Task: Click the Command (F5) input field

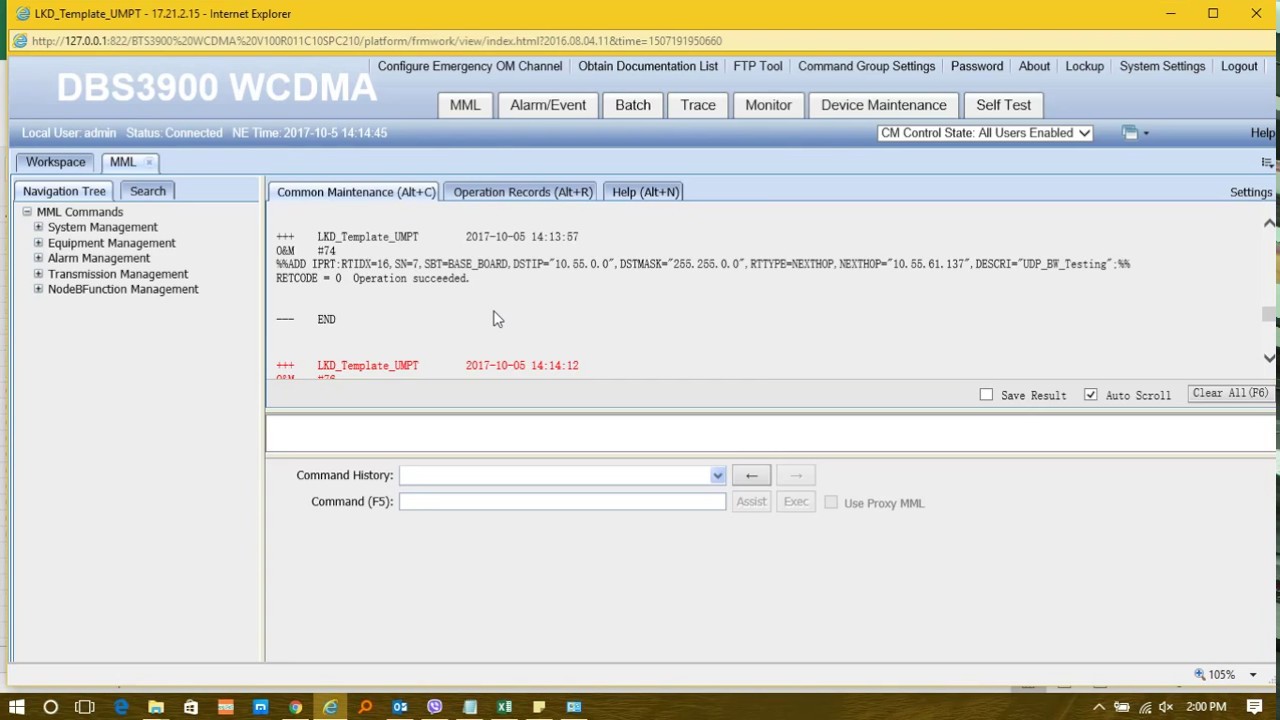Action: click(562, 502)
